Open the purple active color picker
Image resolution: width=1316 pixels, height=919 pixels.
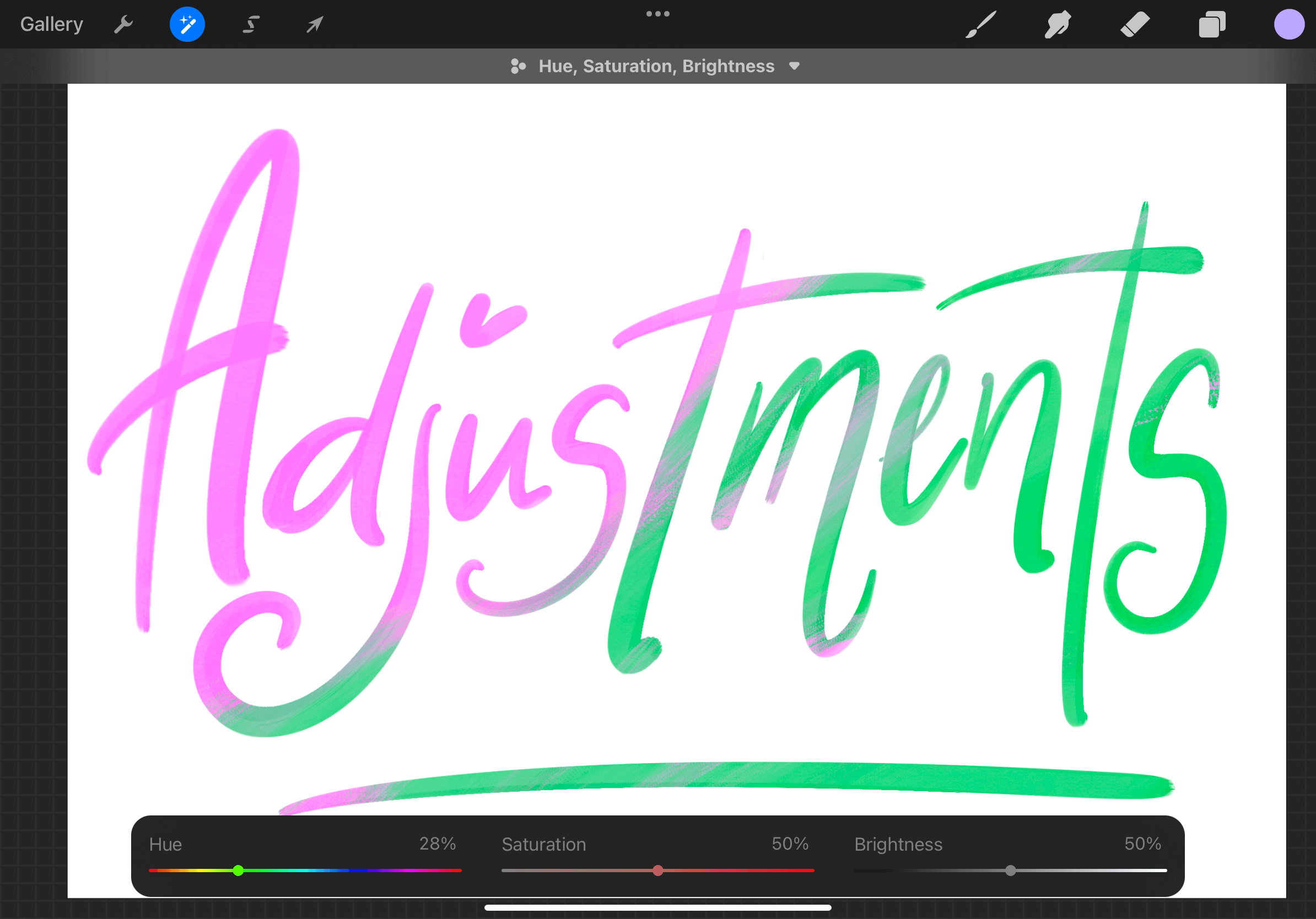click(x=1288, y=24)
